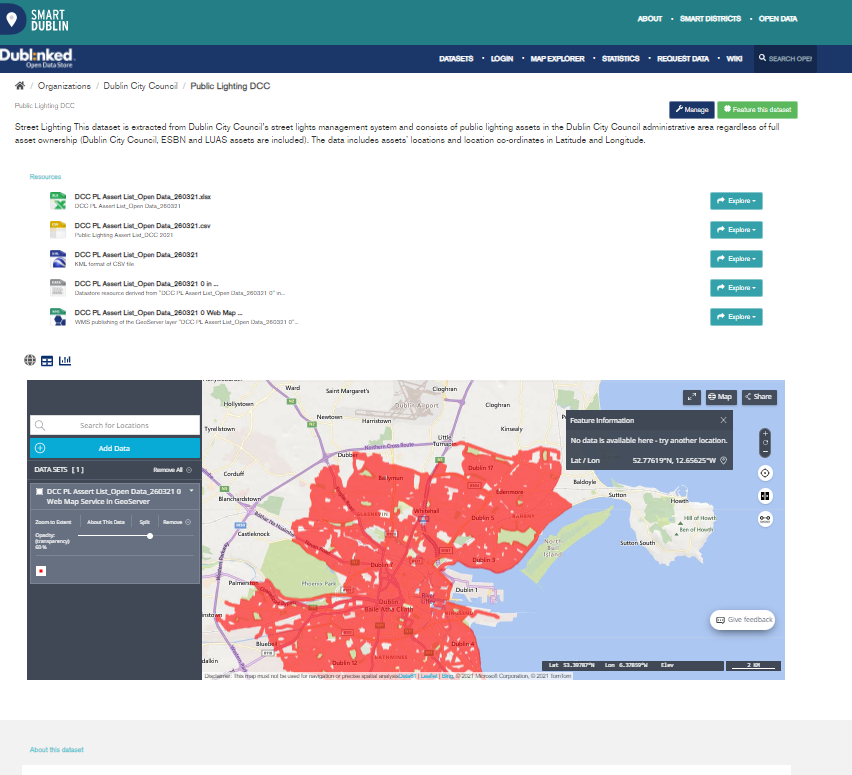This screenshot has height=775, width=852.
Task: Click the measure distance tool icon
Action: pyautogui.click(x=765, y=518)
